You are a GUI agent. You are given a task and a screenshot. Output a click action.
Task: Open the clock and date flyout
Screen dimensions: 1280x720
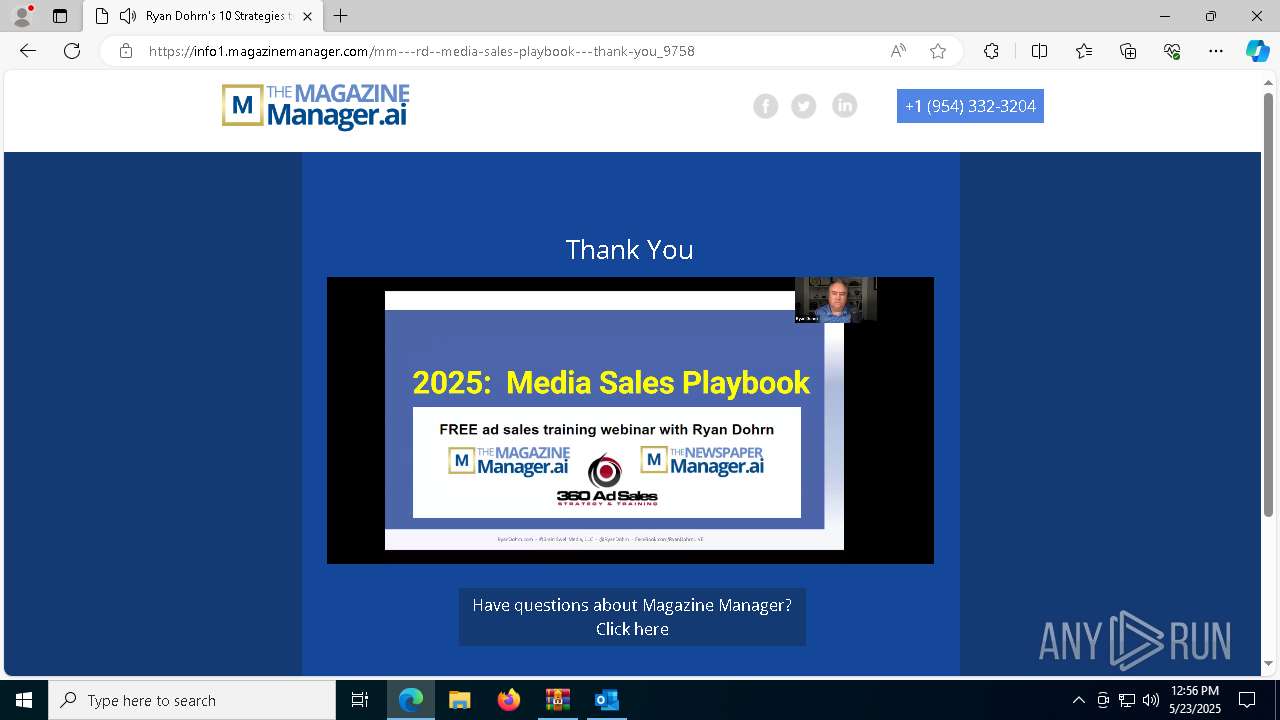pos(1195,700)
